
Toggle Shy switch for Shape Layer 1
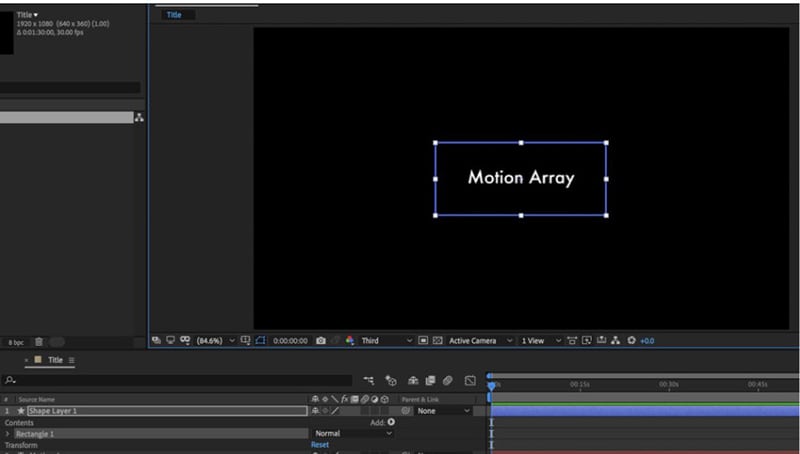(315, 411)
